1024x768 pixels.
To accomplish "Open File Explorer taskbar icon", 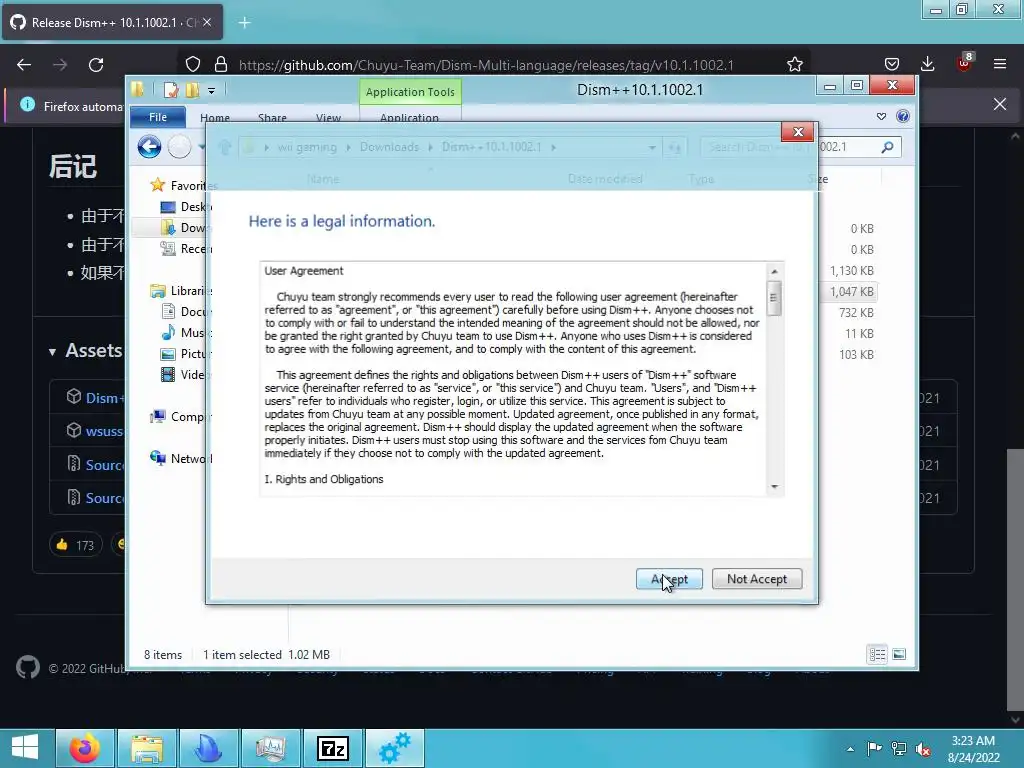I will [x=147, y=748].
